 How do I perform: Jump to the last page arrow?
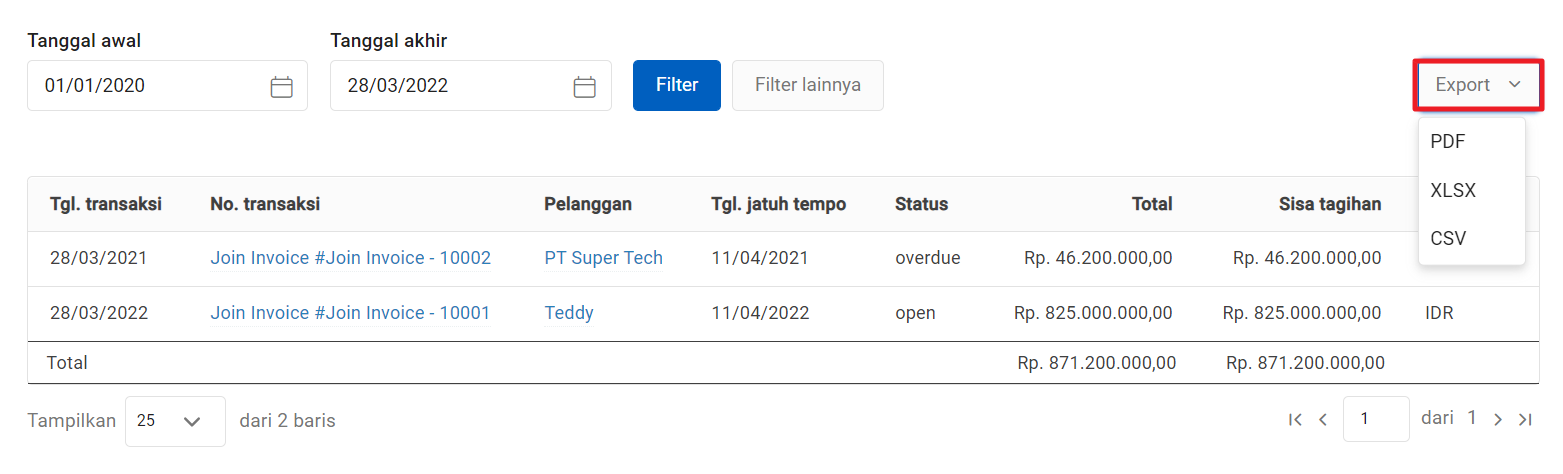pyautogui.click(x=1525, y=420)
